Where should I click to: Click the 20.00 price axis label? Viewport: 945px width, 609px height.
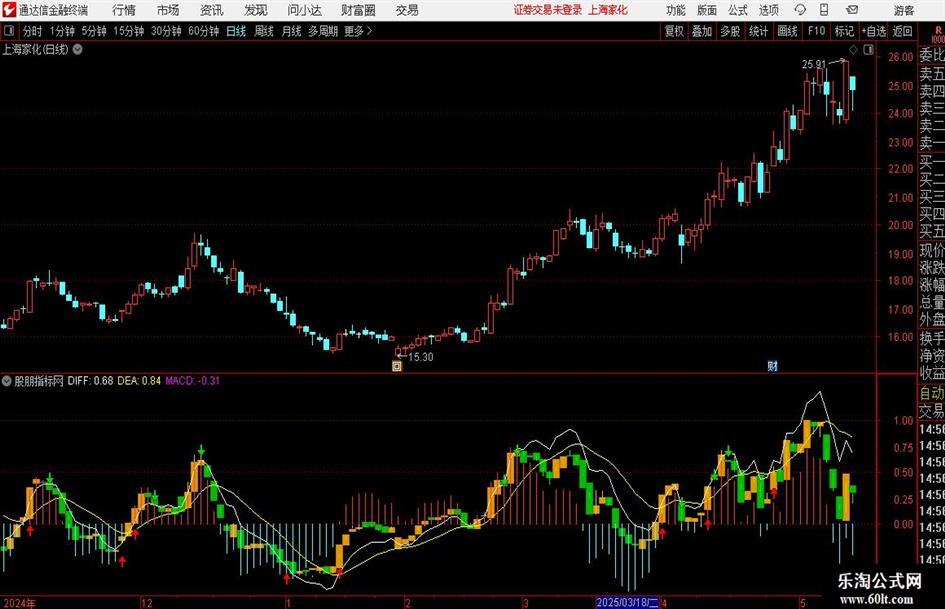click(x=900, y=225)
